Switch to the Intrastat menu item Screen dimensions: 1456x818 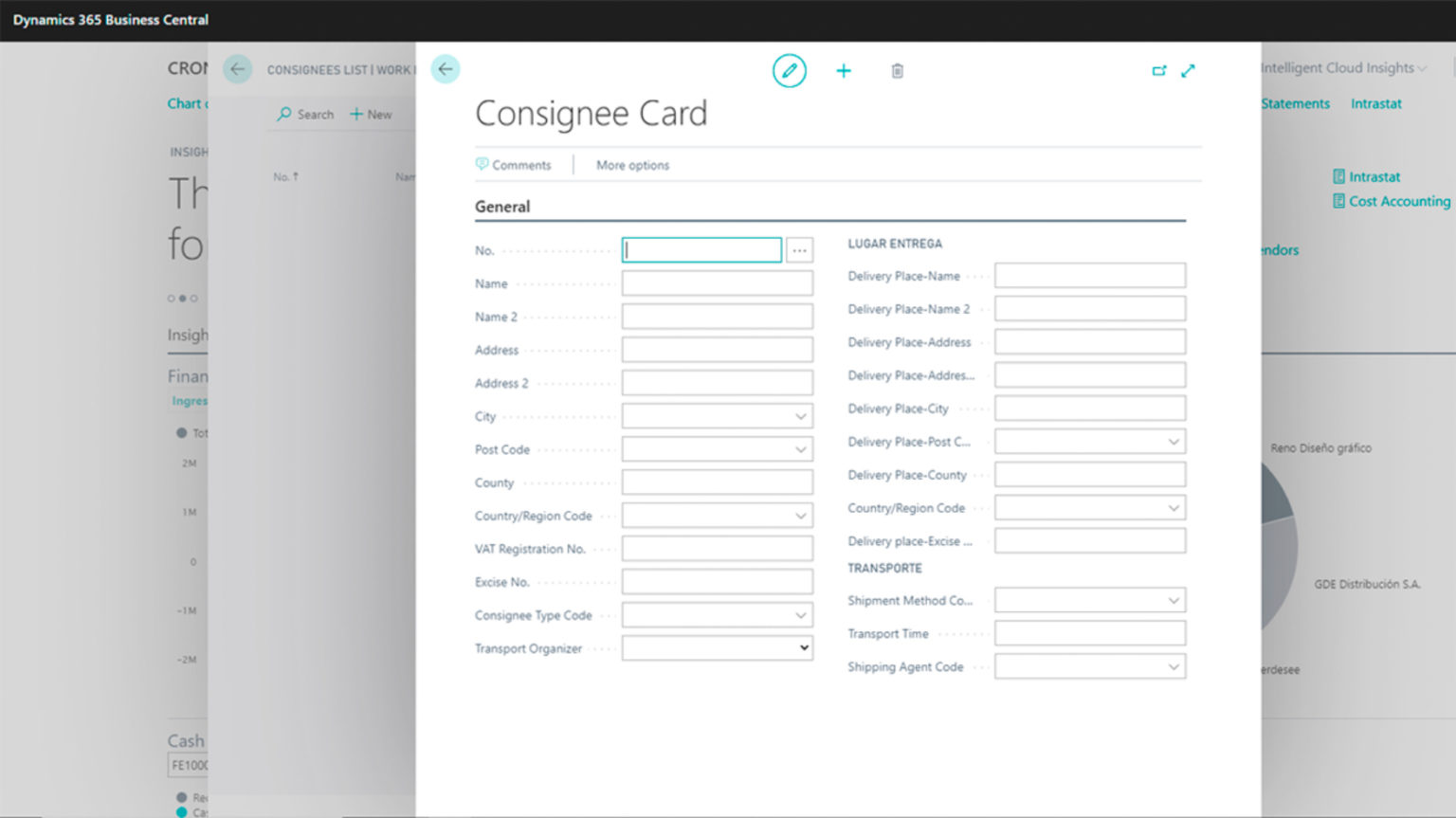pos(1374,103)
